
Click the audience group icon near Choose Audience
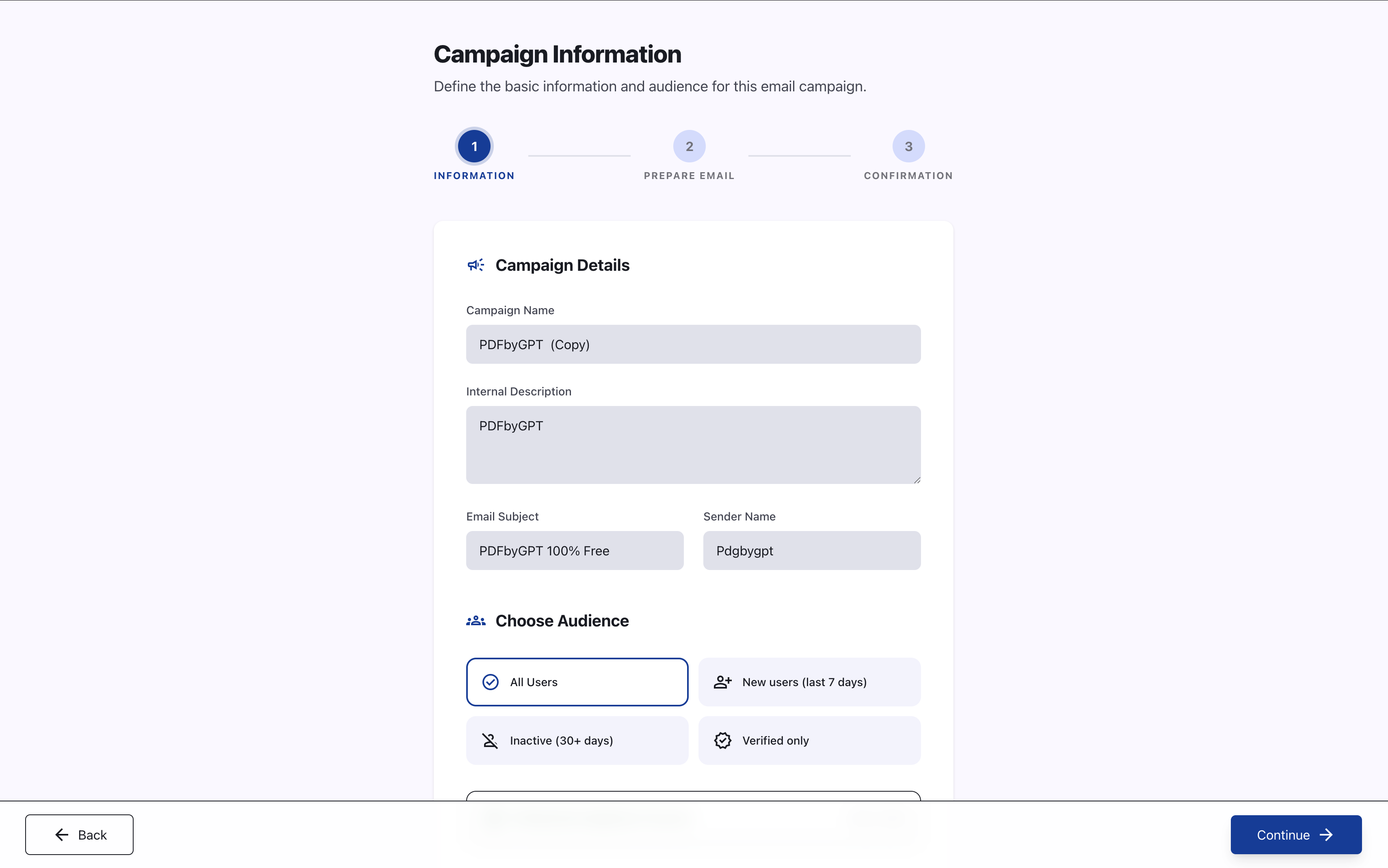point(475,620)
